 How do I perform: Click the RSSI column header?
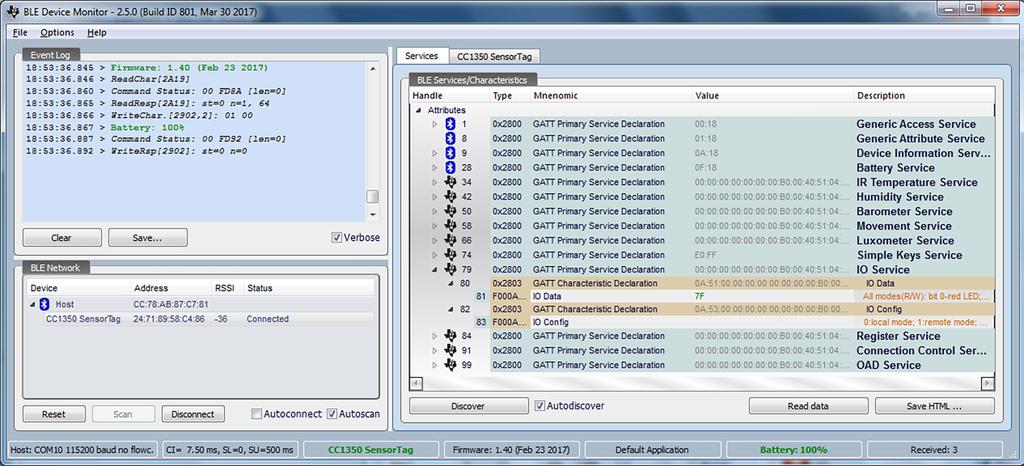tap(227, 288)
